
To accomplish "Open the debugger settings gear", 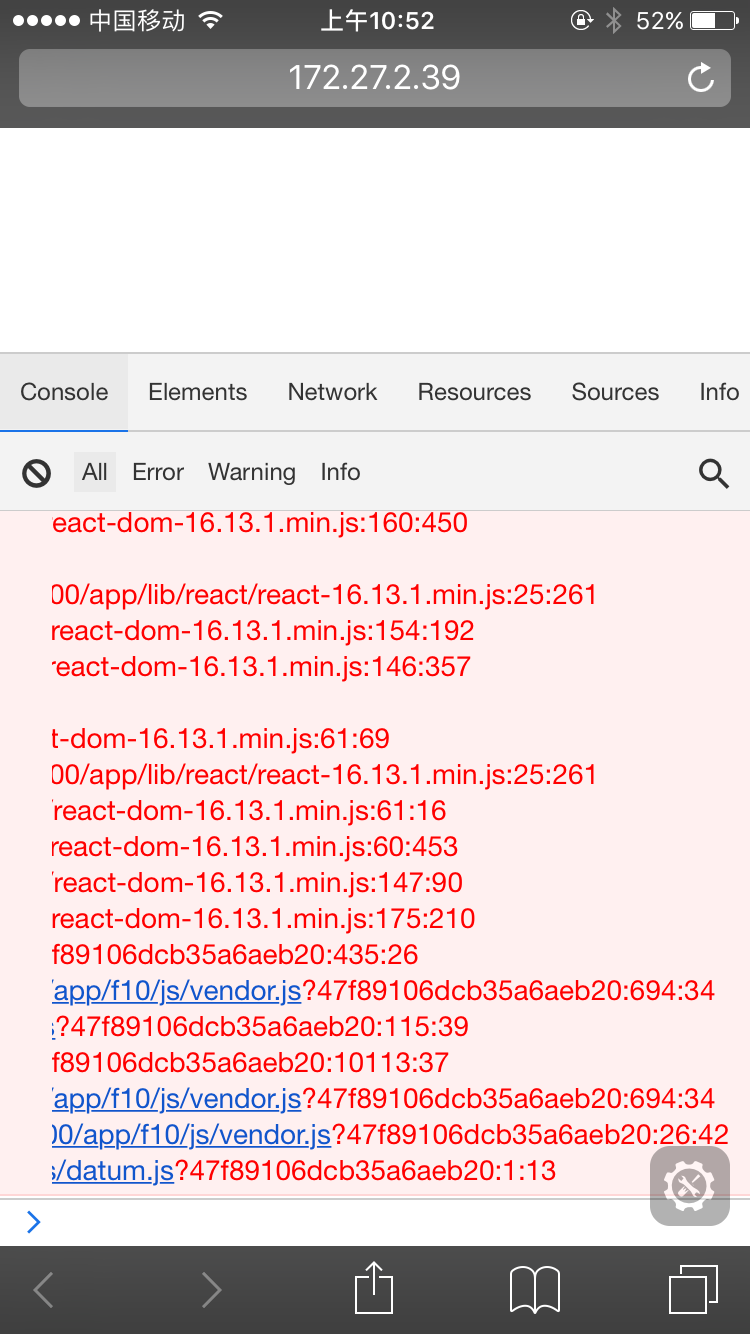I will (x=689, y=1186).
